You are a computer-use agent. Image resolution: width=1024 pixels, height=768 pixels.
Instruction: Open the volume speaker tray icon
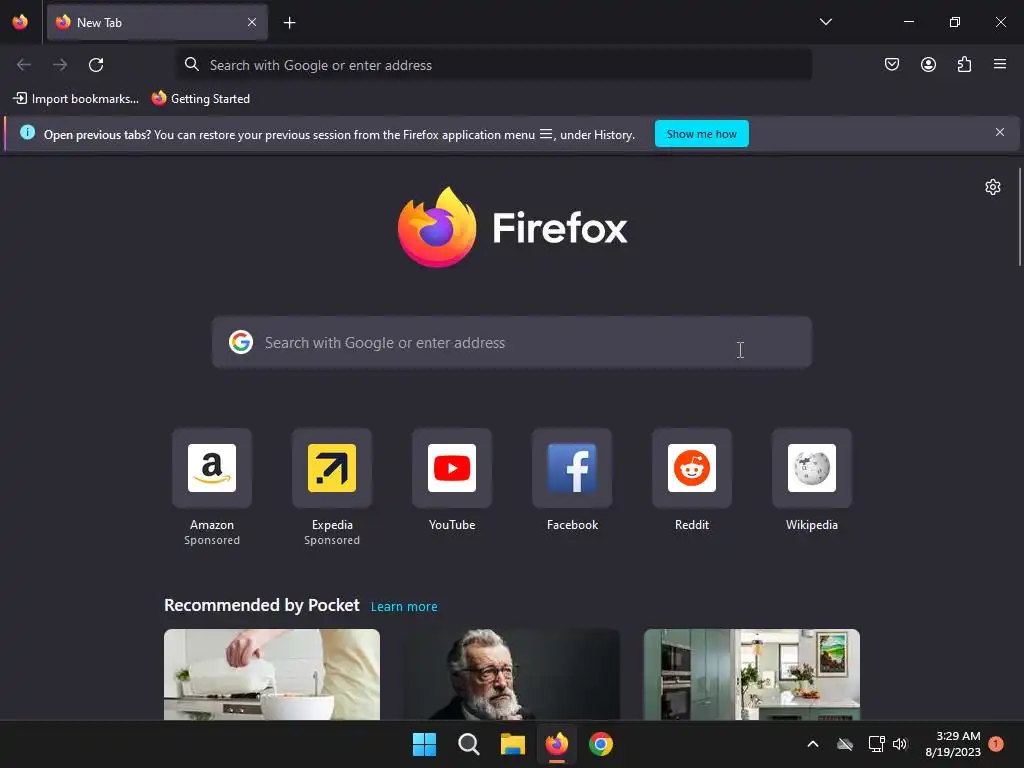pyautogui.click(x=900, y=744)
